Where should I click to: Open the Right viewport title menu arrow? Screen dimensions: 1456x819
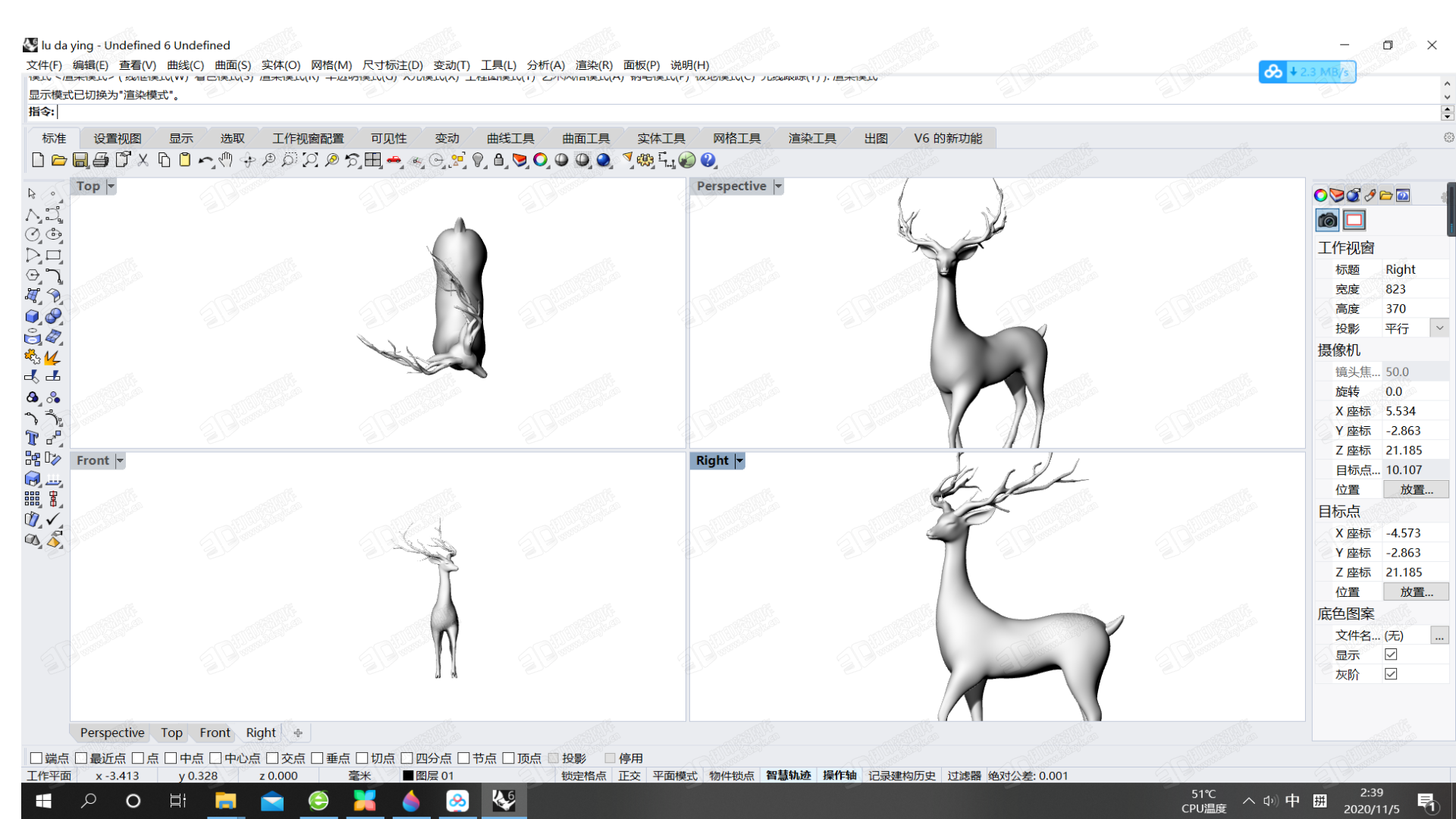[739, 461]
